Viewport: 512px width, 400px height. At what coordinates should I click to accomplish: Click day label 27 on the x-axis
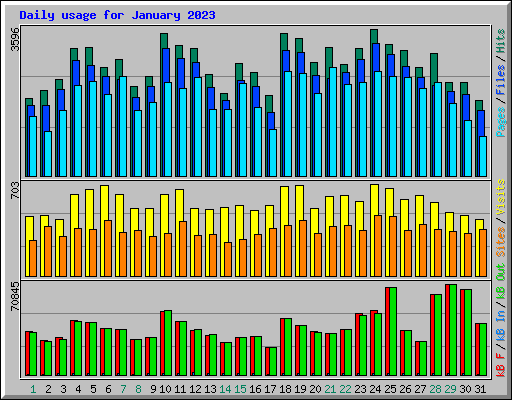[420, 389]
